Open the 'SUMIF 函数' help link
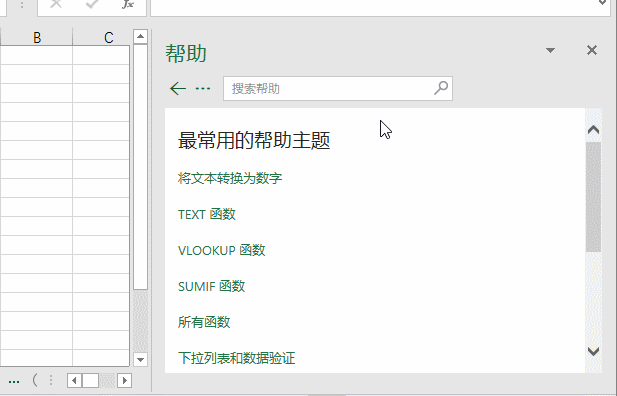 [x=211, y=286]
